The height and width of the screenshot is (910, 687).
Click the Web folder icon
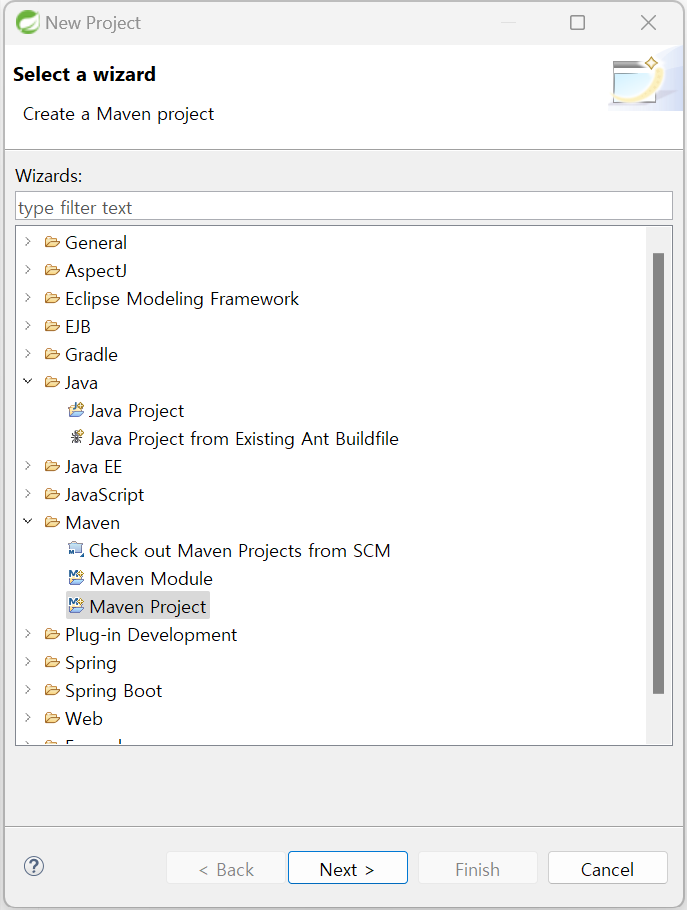click(52, 718)
